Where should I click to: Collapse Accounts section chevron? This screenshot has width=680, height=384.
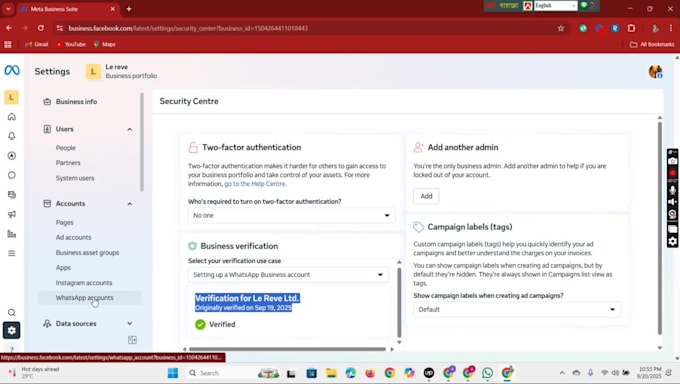[130, 204]
